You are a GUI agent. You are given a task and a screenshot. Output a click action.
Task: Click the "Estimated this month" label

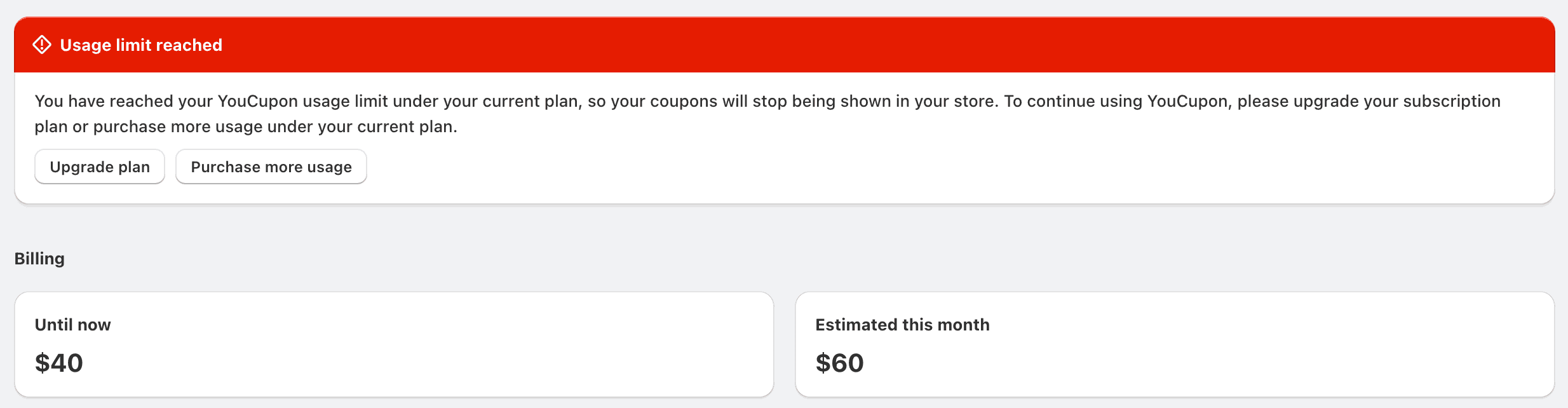point(902,325)
